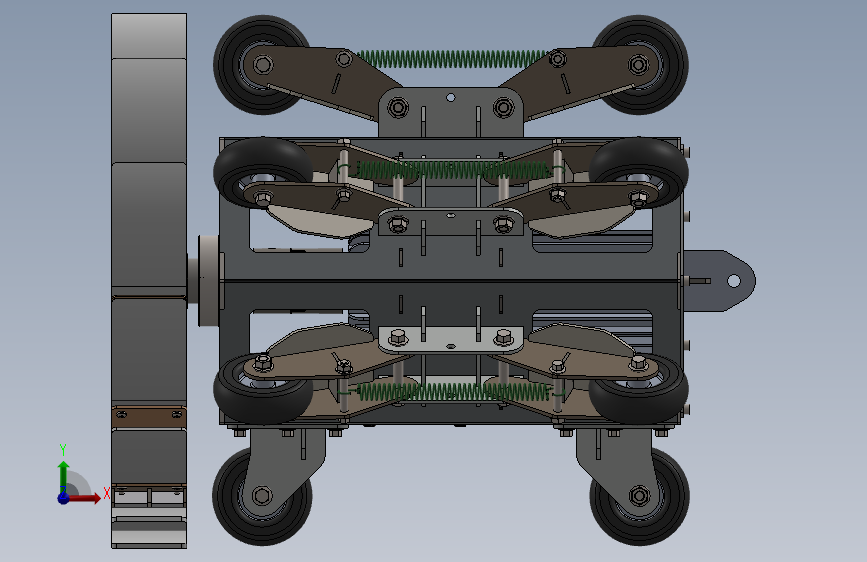
Task: Click the hub cylinder joining disk to frame
Action: coord(208,280)
